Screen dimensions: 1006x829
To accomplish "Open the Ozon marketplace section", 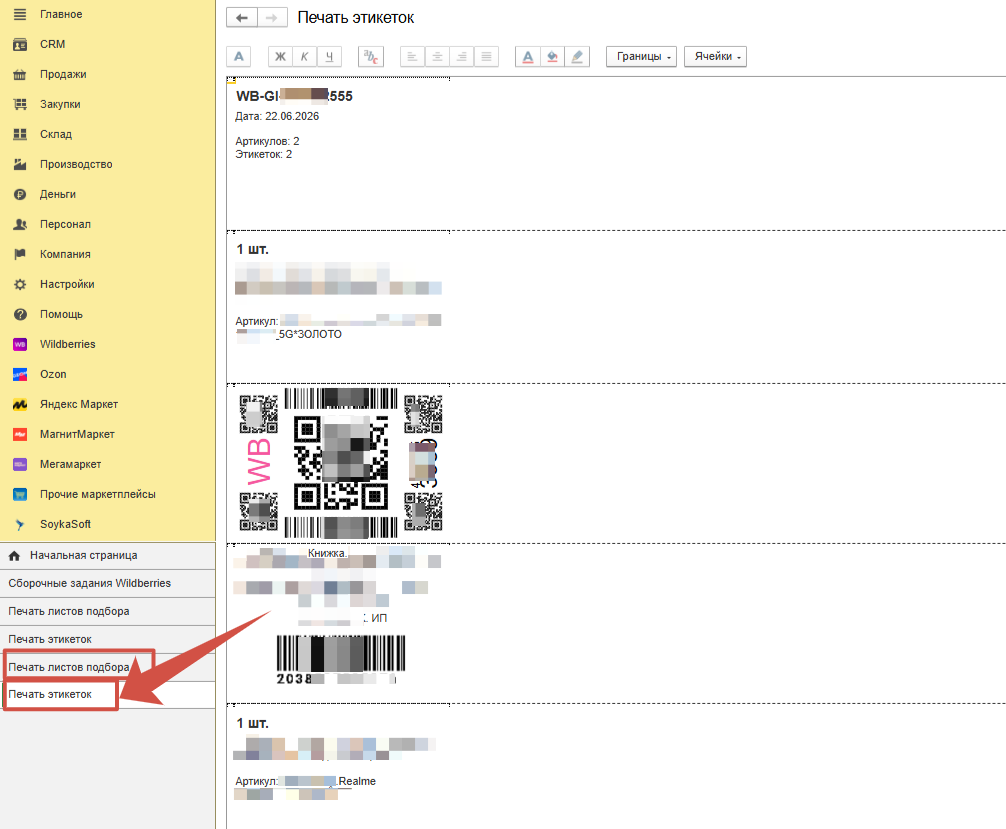I will tap(108, 374).
